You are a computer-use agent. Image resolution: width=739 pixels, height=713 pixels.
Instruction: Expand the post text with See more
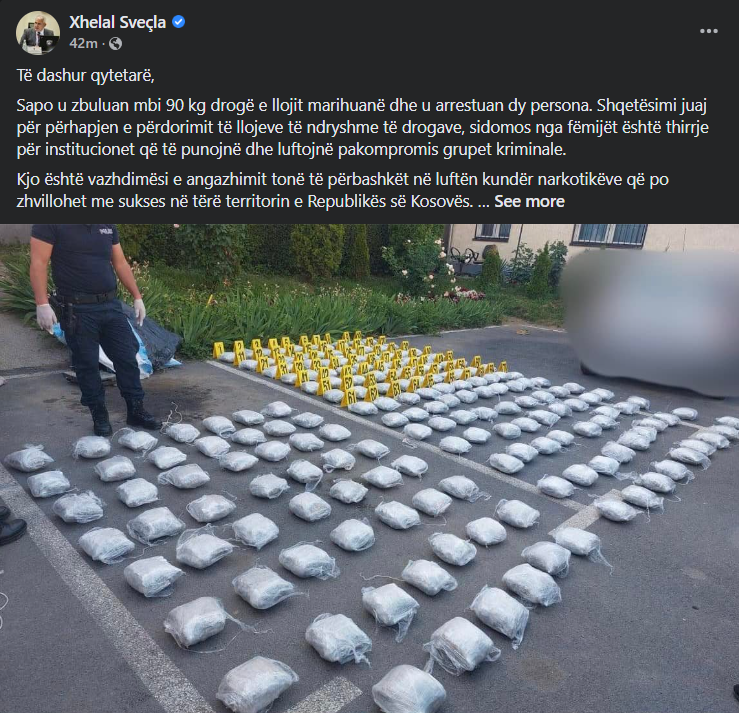click(529, 202)
